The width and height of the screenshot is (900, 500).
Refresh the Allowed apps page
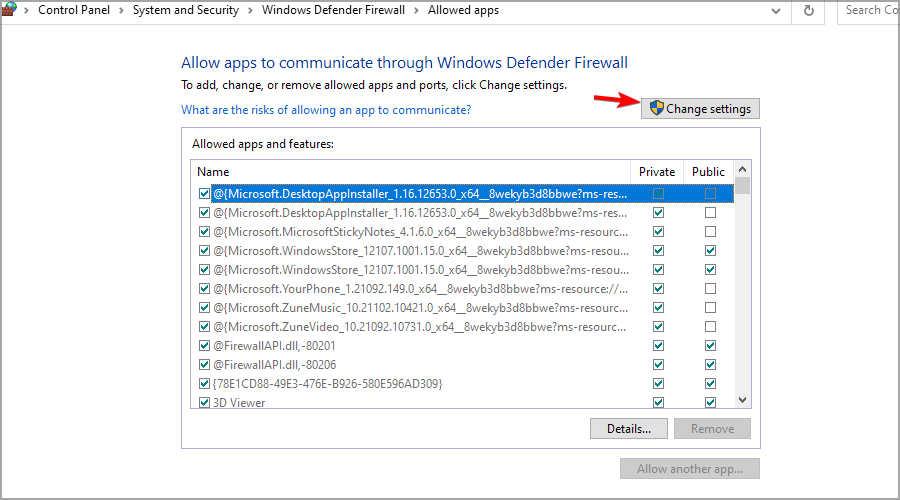[x=808, y=10]
